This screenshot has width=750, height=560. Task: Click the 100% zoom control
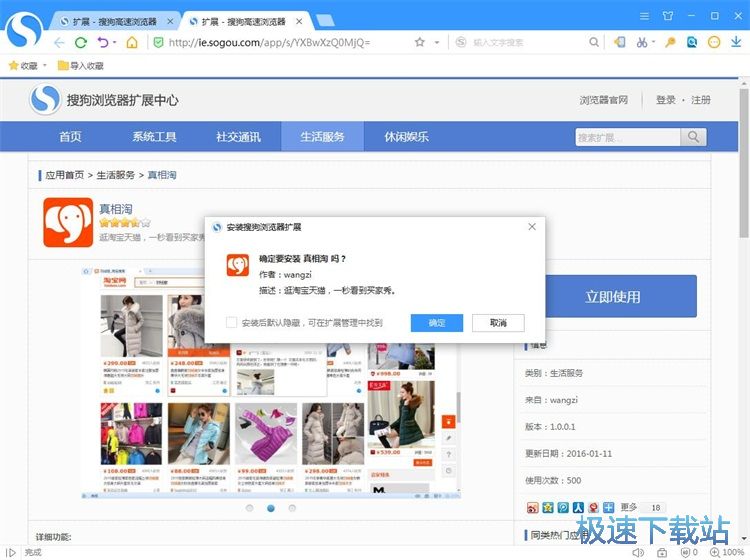pyautogui.click(x=728, y=552)
